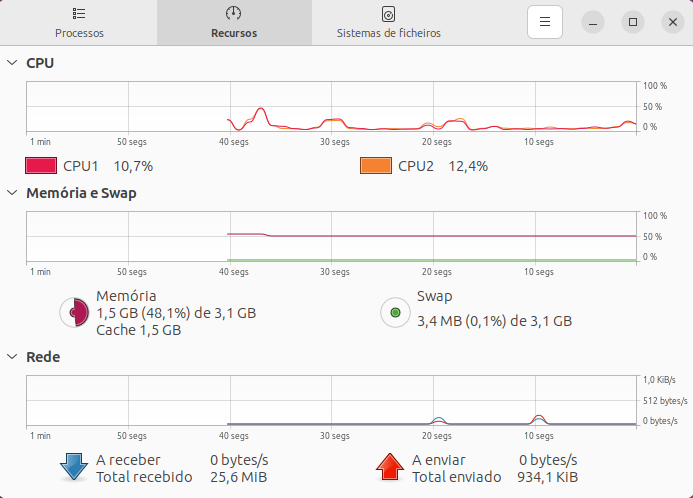
Task: Click the disk icon above Sistemas de ficheiros
Action: [x=388, y=14]
